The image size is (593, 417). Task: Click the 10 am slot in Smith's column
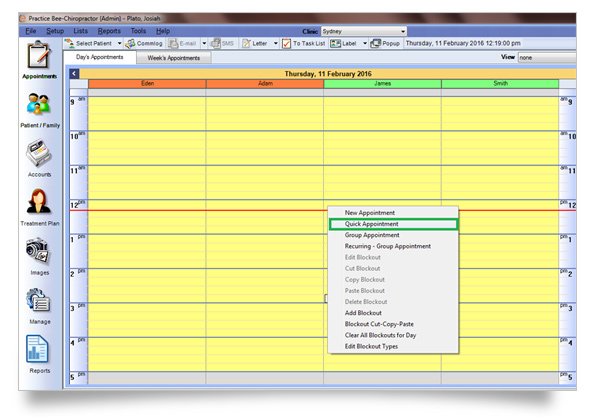tap(500, 148)
